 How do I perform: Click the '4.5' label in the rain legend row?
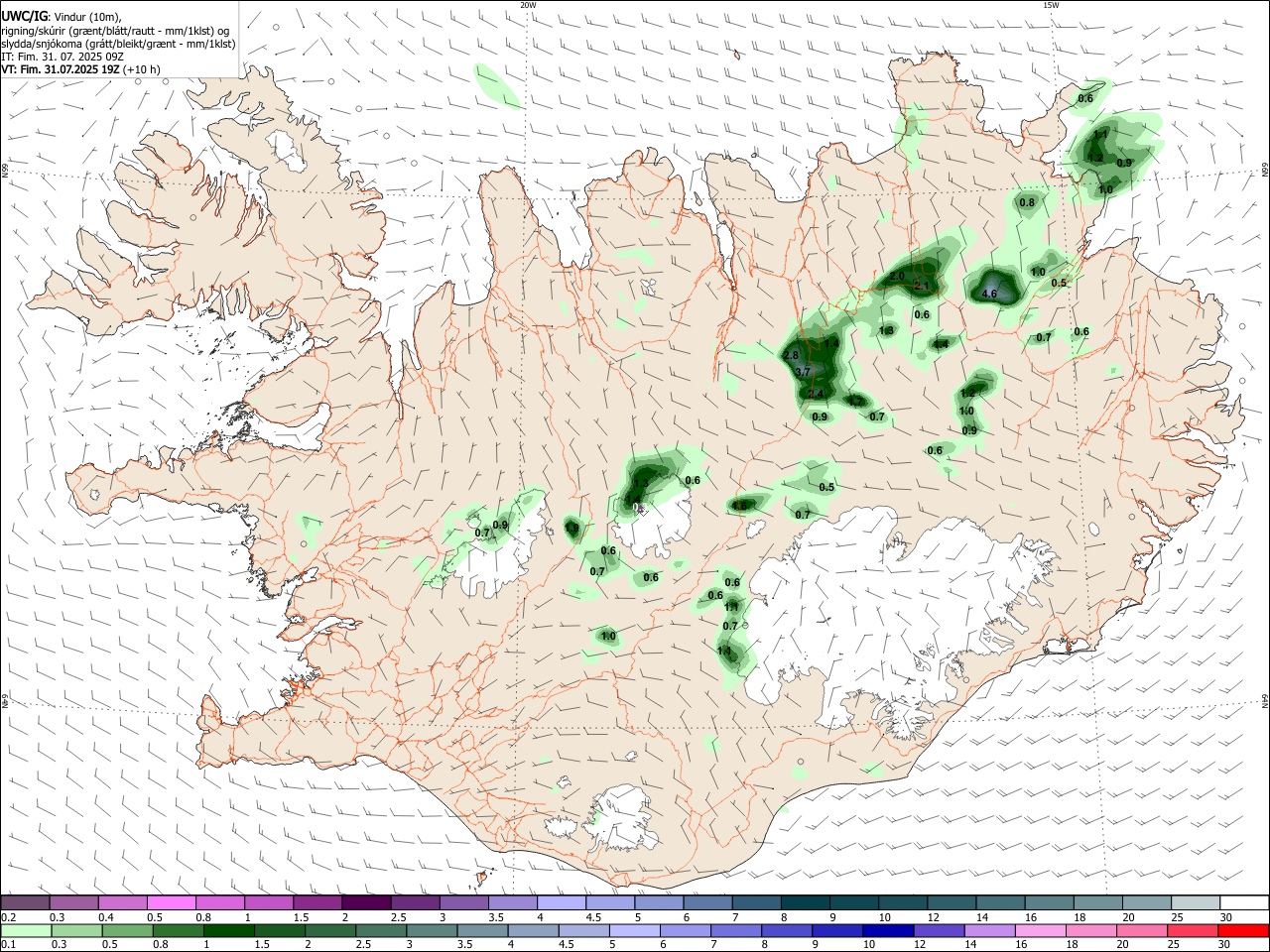[x=568, y=945]
